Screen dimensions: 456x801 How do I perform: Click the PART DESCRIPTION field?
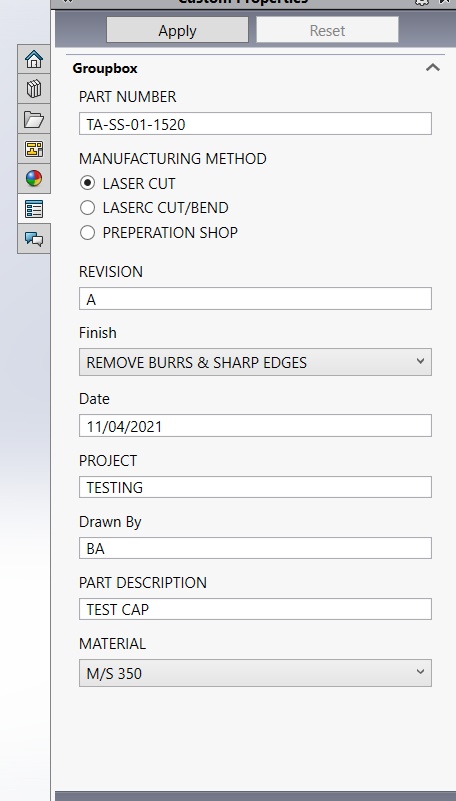[x=255, y=609]
